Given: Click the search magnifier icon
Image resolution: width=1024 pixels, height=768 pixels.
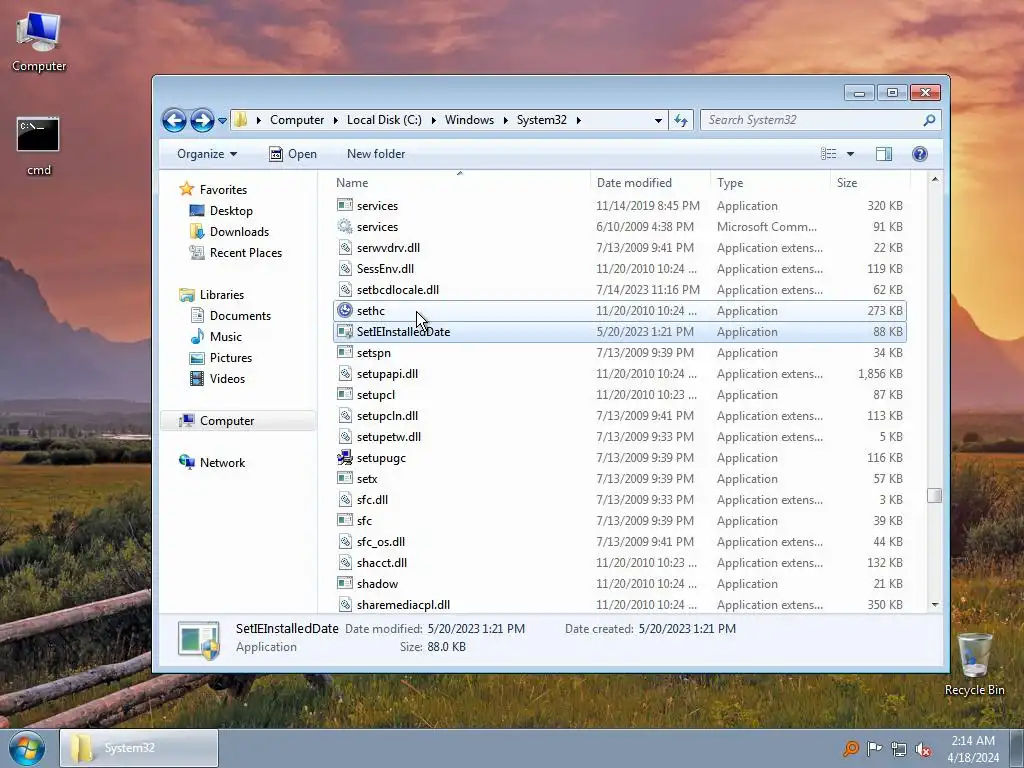Looking at the screenshot, I should point(929,120).
